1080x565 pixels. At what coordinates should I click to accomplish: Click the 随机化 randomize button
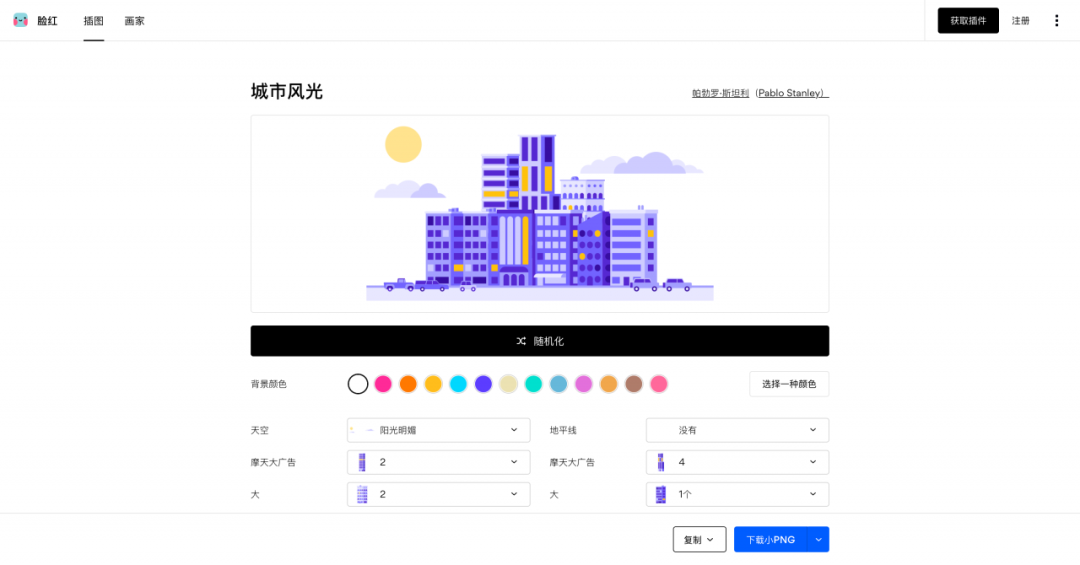(540, 341)
